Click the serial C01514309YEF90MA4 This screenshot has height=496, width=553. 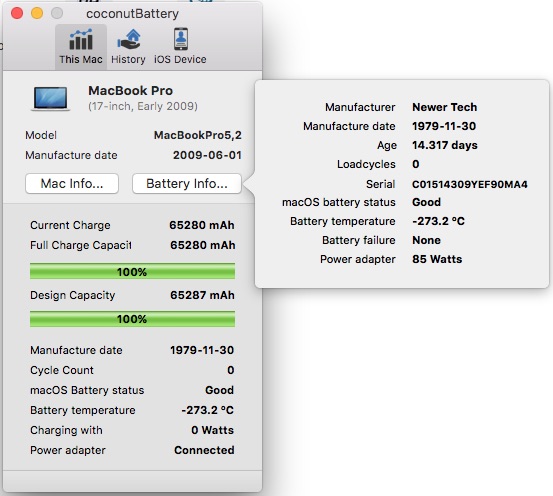point(470,184)
